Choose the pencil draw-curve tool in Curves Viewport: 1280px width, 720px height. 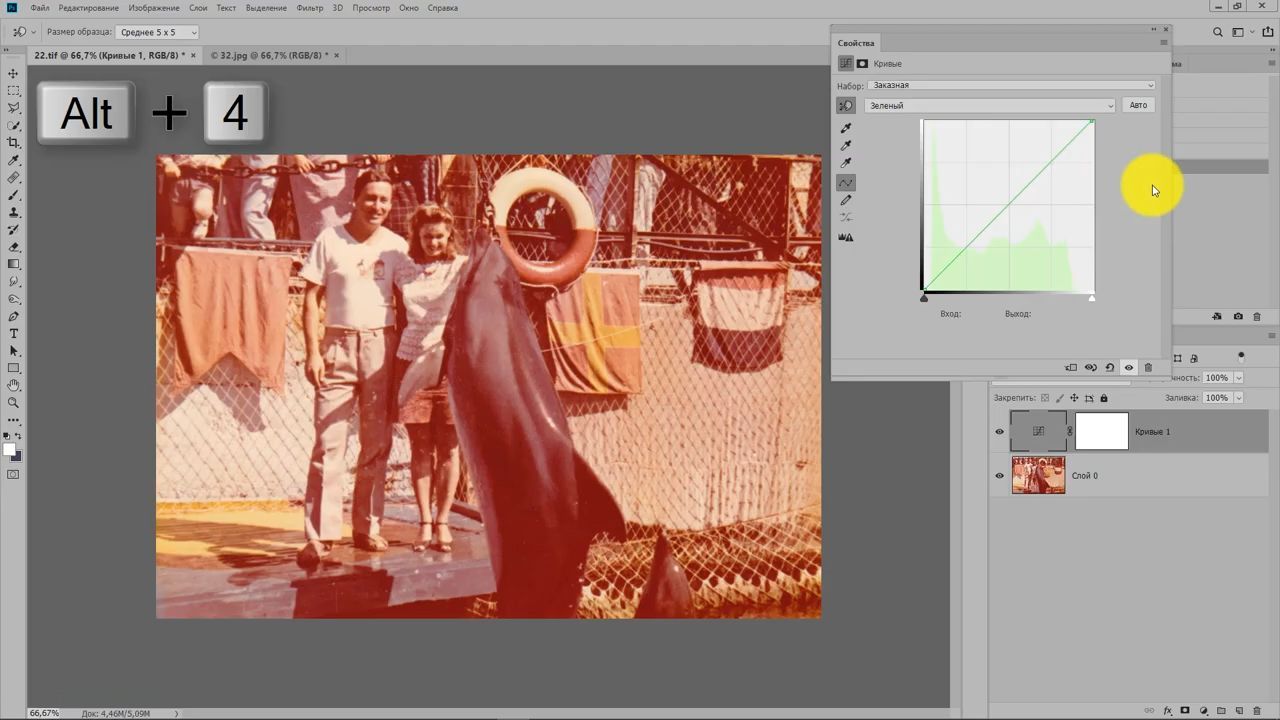(846, 200)
